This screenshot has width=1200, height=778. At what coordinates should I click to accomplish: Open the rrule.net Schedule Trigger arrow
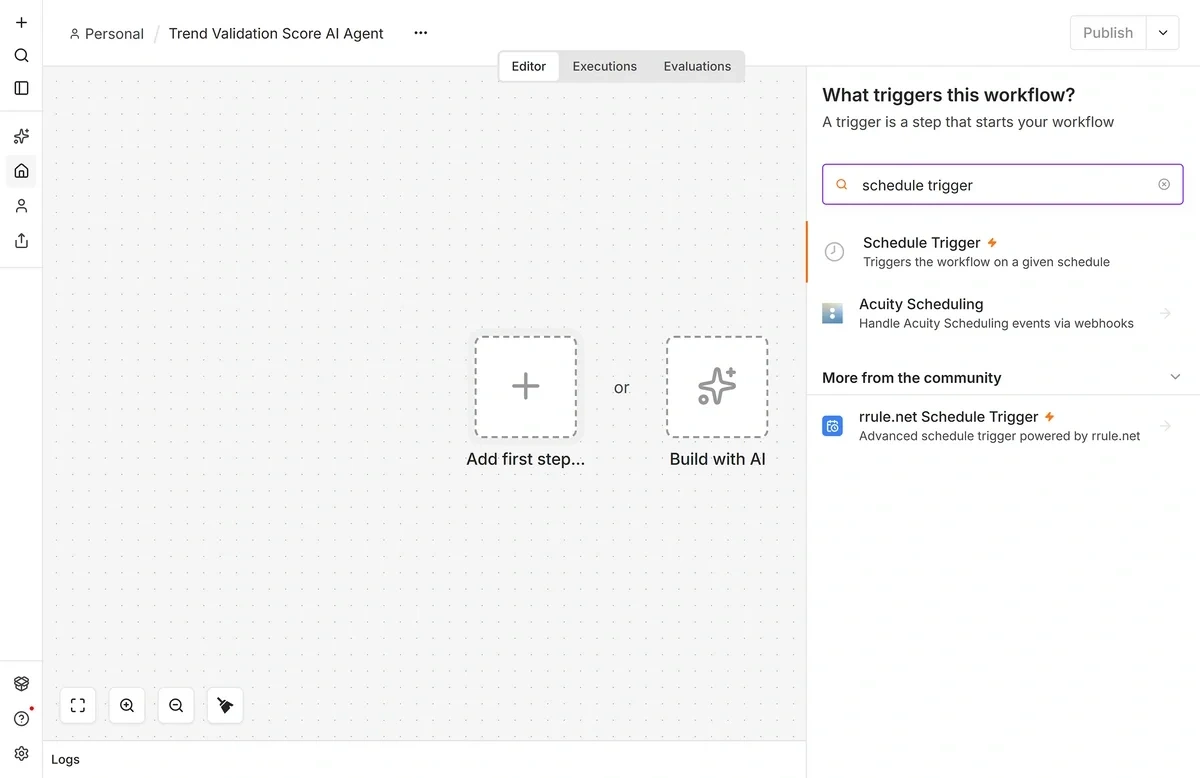[x=1165, y=426]
